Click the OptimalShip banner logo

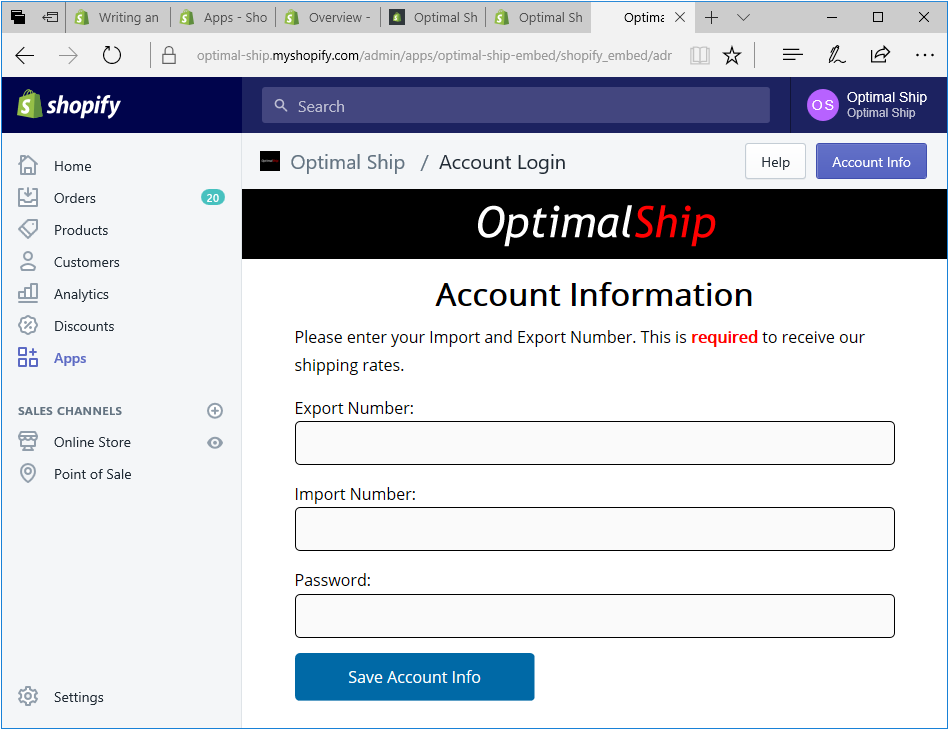click(x=596, y=223)
